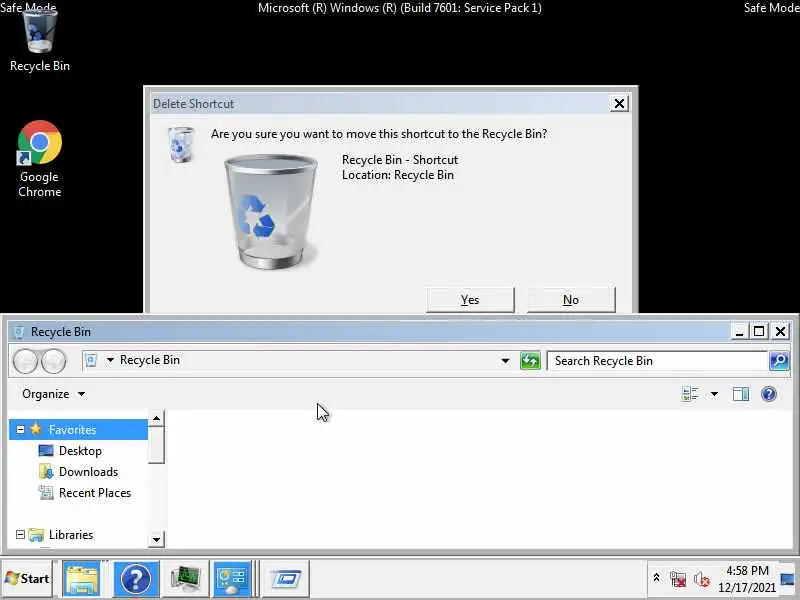Open the Recycle Bin desktop icon

(39, 38)
